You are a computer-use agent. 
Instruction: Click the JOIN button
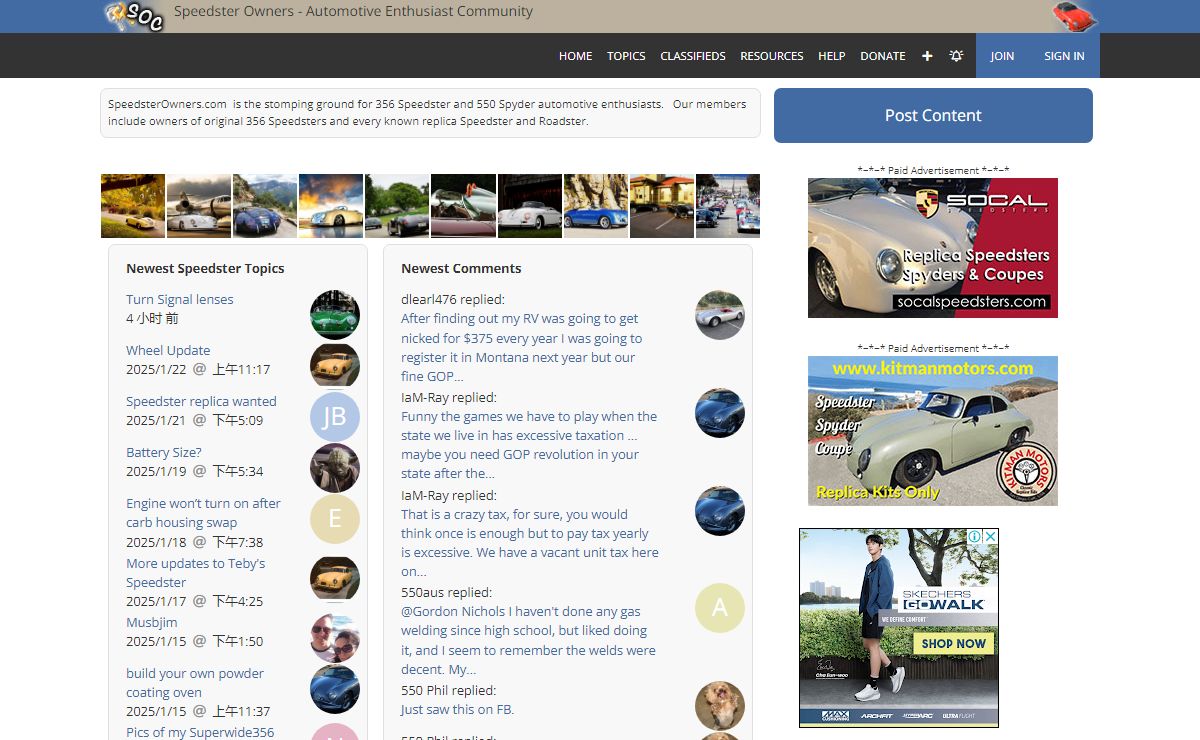tap(1002, 56)
